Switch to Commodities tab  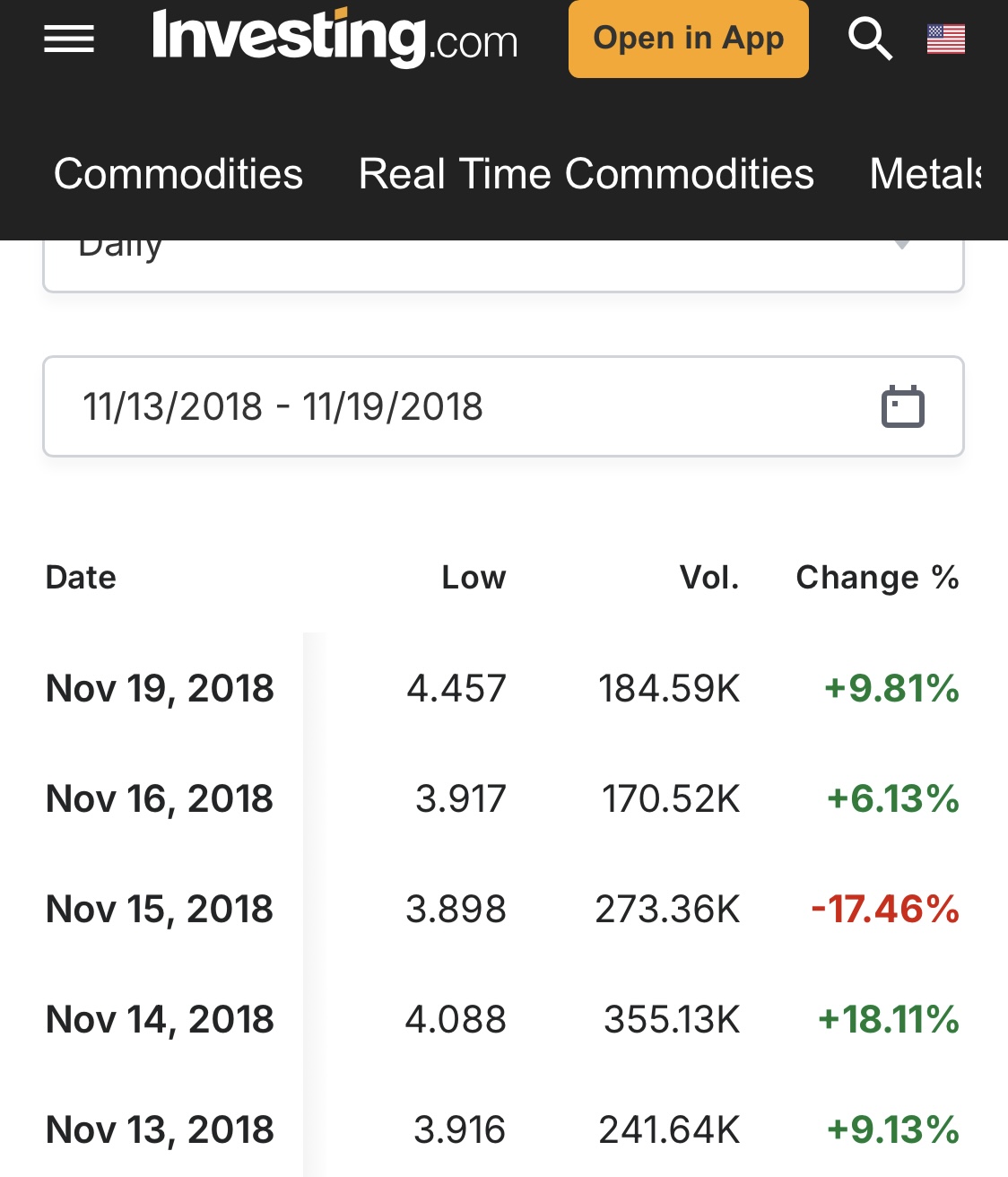178,174
